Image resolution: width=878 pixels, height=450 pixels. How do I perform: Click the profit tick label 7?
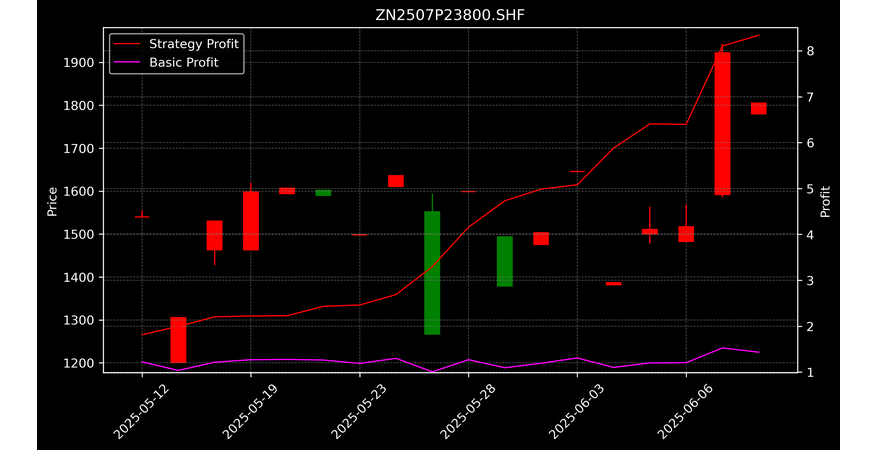tap(810, 97)
